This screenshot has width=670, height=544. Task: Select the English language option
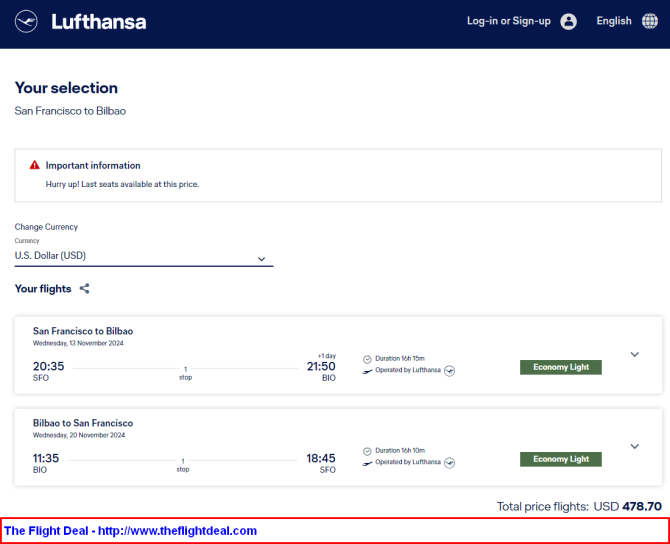[x=614, y=21]
